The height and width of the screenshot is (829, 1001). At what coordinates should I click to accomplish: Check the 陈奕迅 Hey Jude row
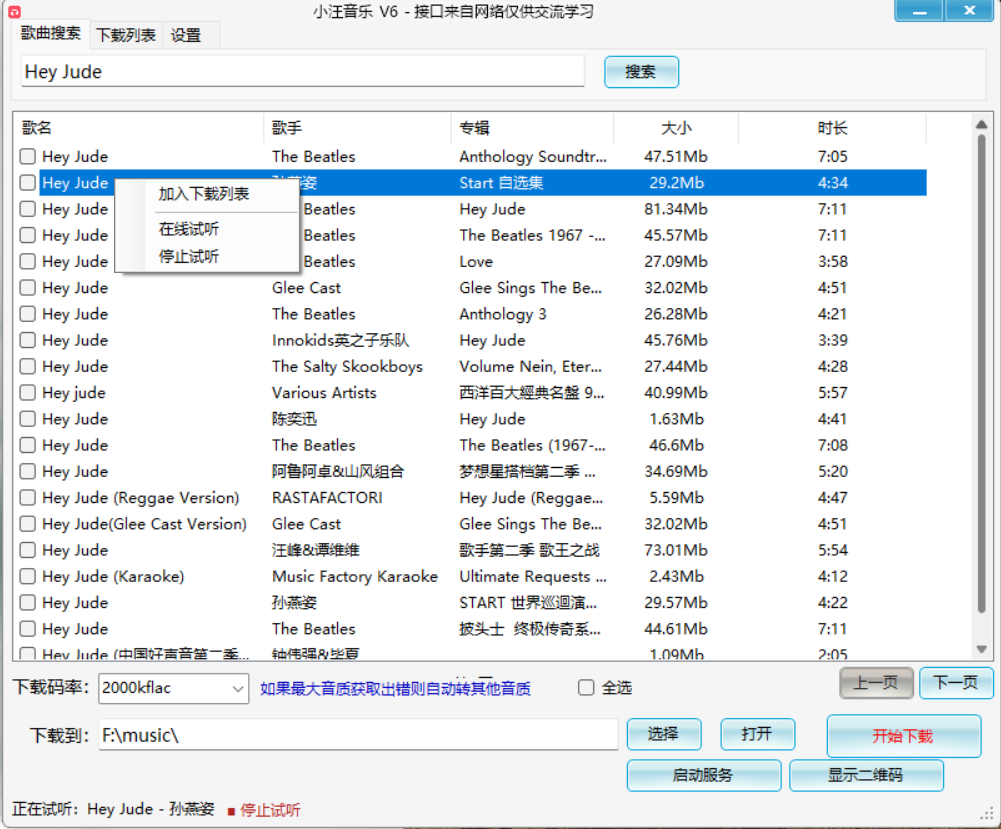[27, 419]
